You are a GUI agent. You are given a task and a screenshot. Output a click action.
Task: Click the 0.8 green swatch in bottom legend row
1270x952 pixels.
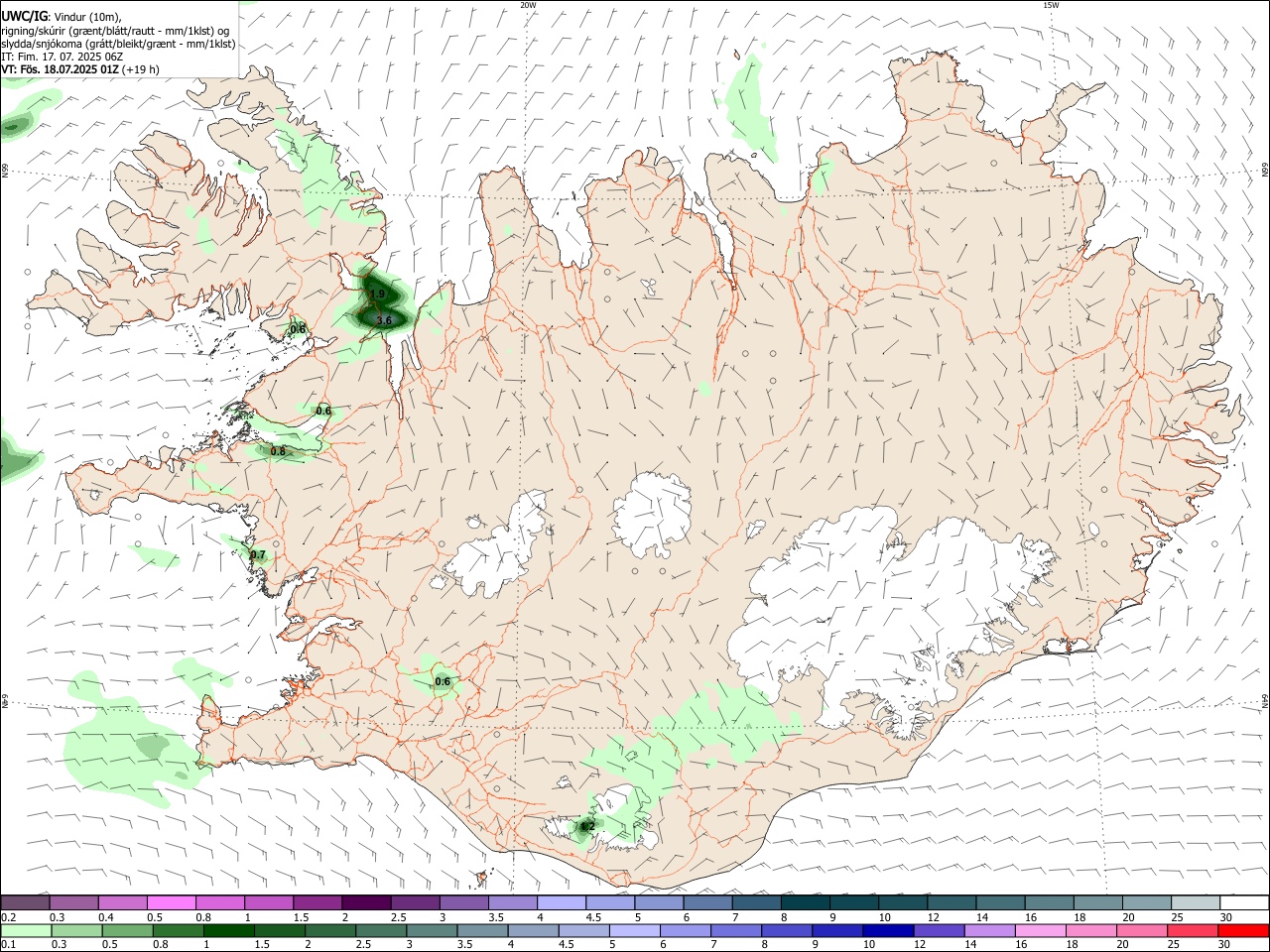click(177, 930)
